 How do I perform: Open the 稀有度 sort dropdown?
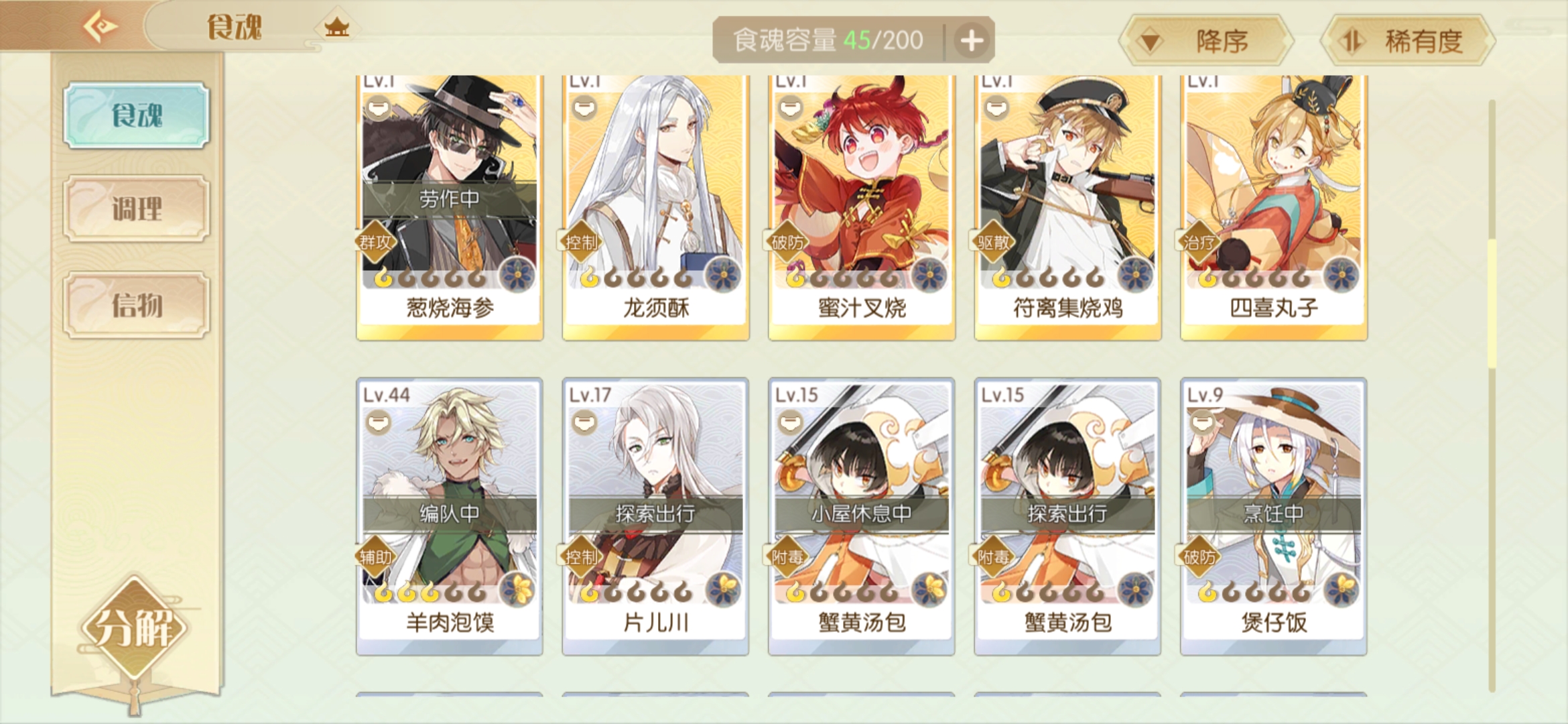(1407, 42)
